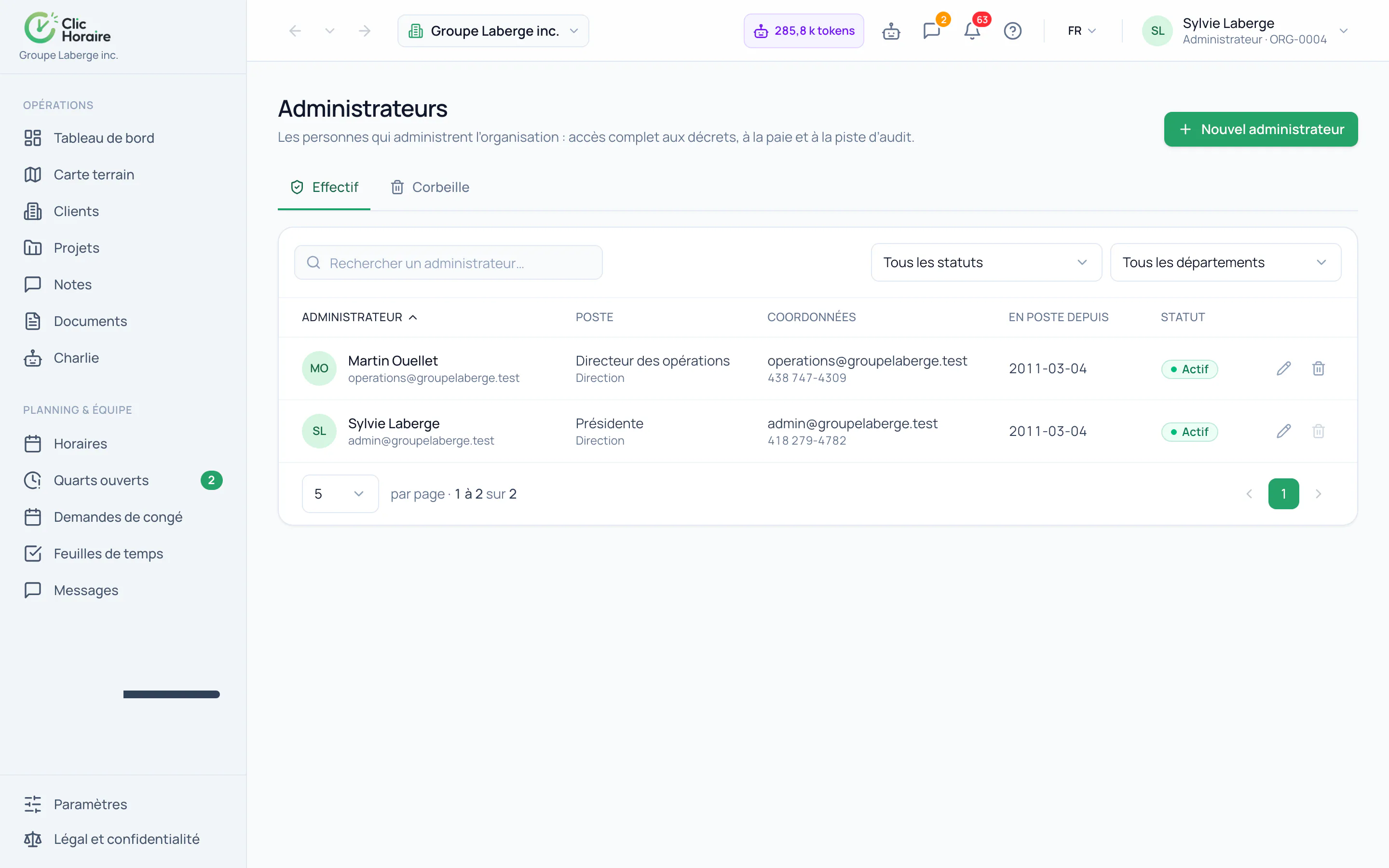Open navigation history dropdown chevron
This screenshot has width=1389, height=868.
tap(329, 31)
